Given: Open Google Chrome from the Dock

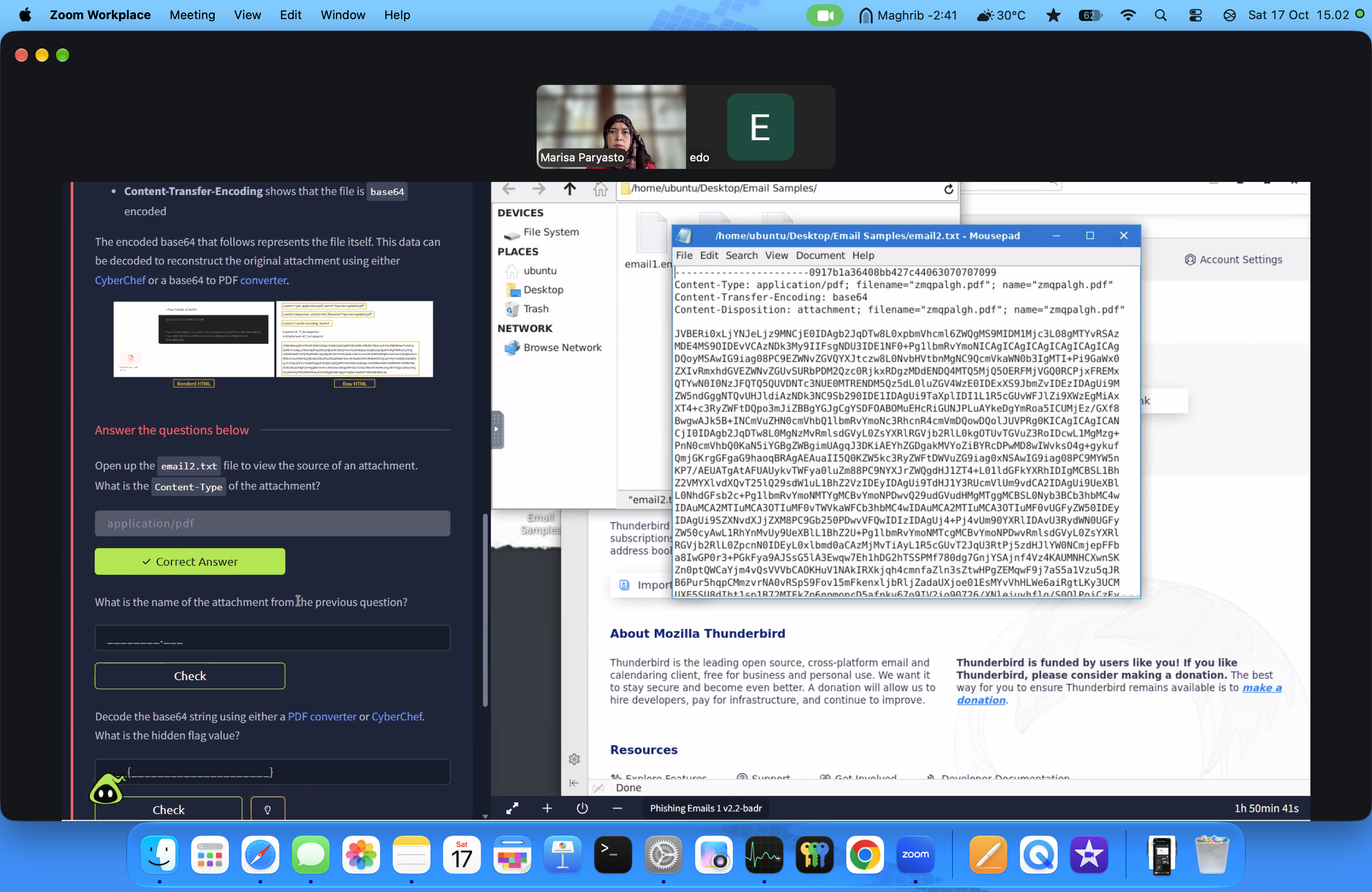Looking at the screenshot, I should (864, 855).
